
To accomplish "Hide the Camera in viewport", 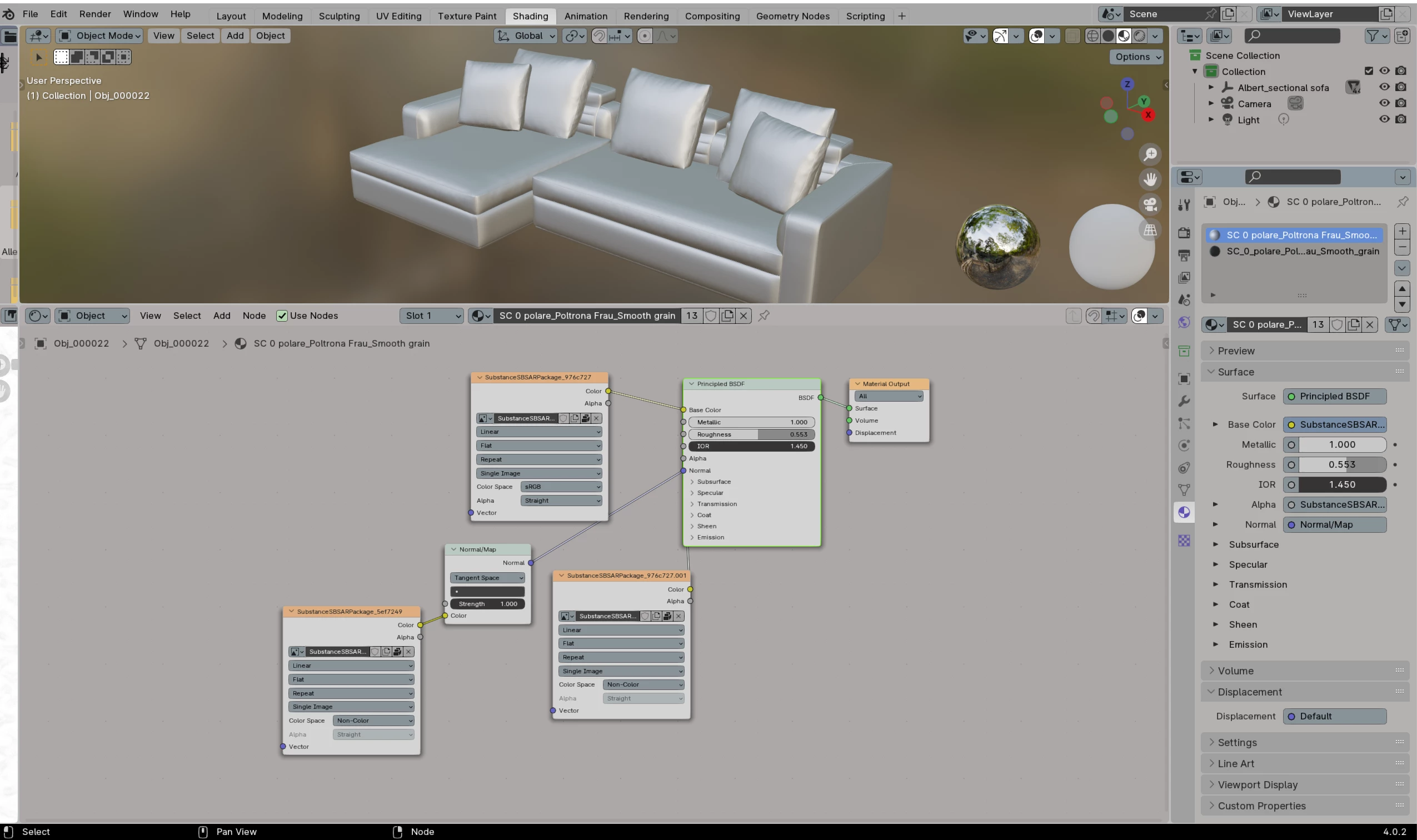I will [1384, 103].
